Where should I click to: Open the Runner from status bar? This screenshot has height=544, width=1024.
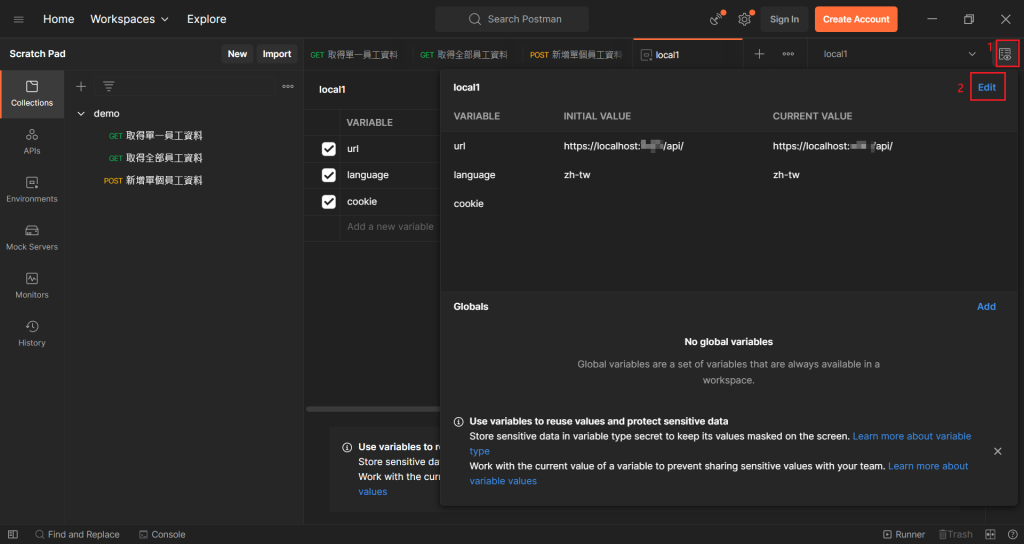[x=904, y=534]
